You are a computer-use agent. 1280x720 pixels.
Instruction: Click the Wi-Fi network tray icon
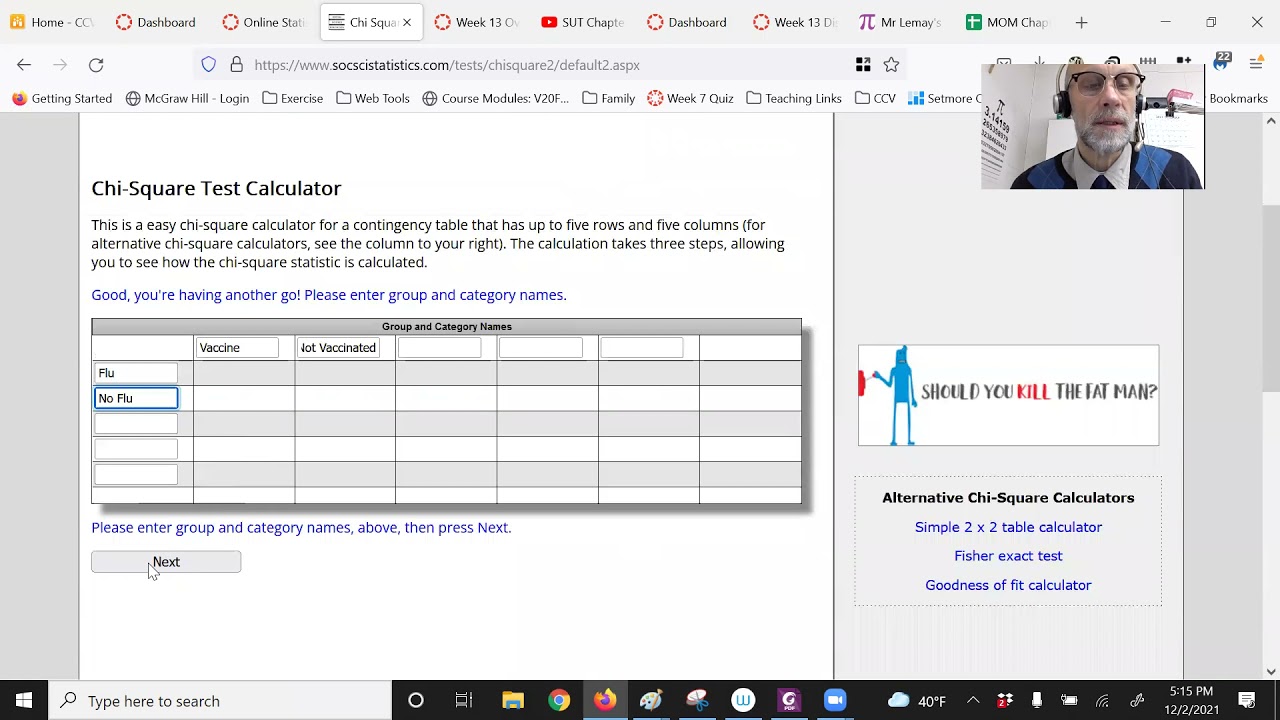pos(1102,701)
